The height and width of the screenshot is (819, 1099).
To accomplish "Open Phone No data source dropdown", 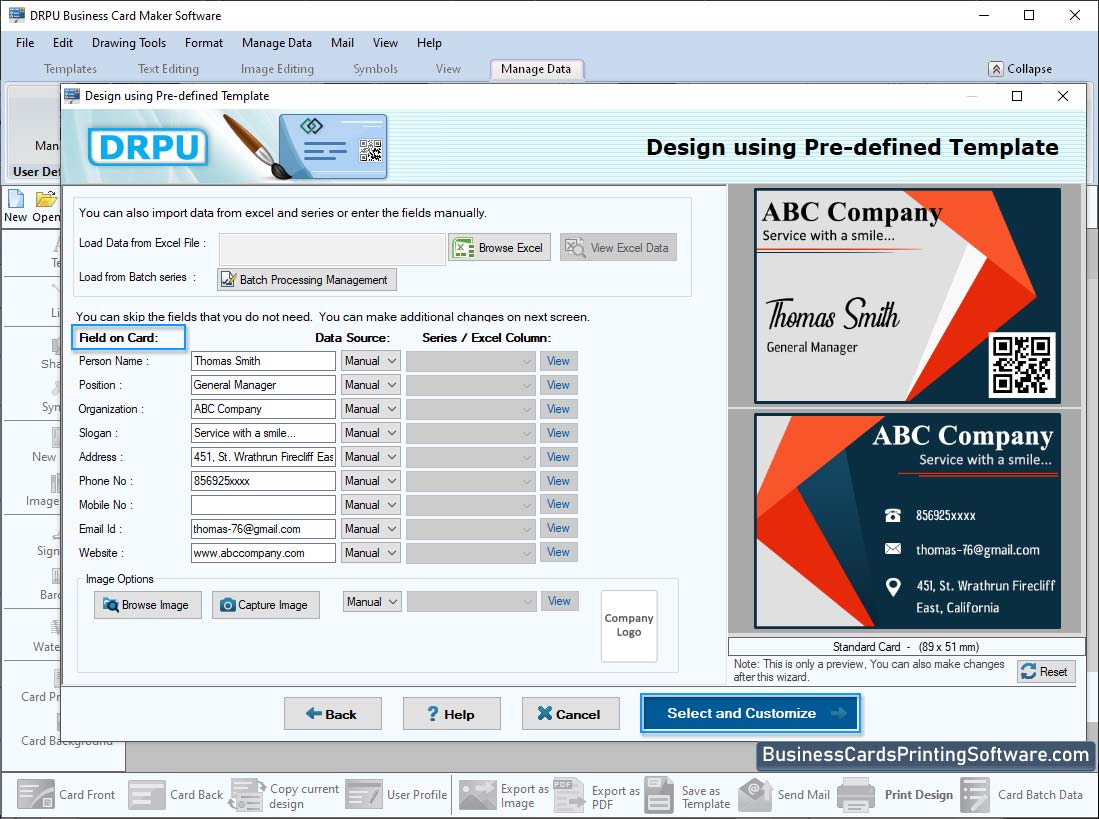I will click(x=371, y=481).
